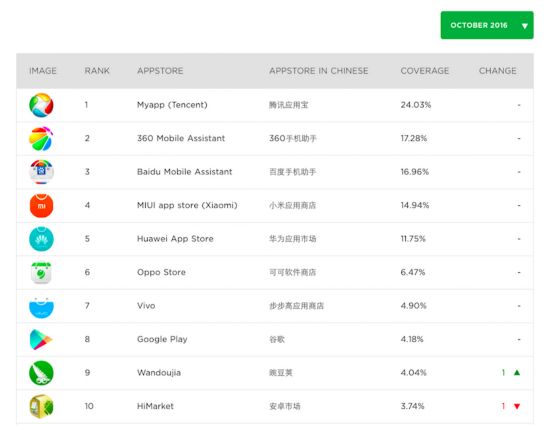
Task: Click the Baidu Mobile Assistant icon
Action: click(41, 172)
